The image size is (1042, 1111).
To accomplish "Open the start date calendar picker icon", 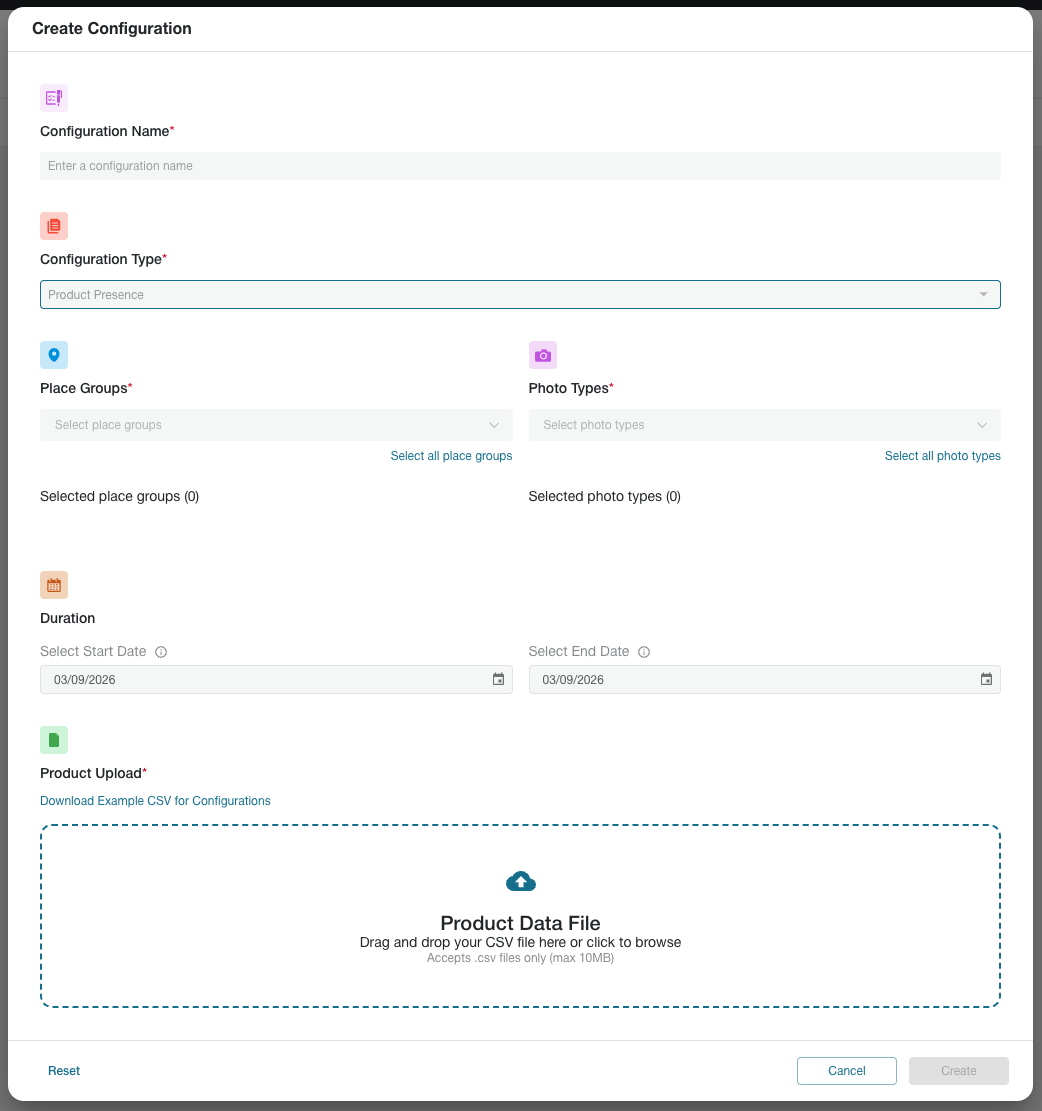I will click(499, 679).
